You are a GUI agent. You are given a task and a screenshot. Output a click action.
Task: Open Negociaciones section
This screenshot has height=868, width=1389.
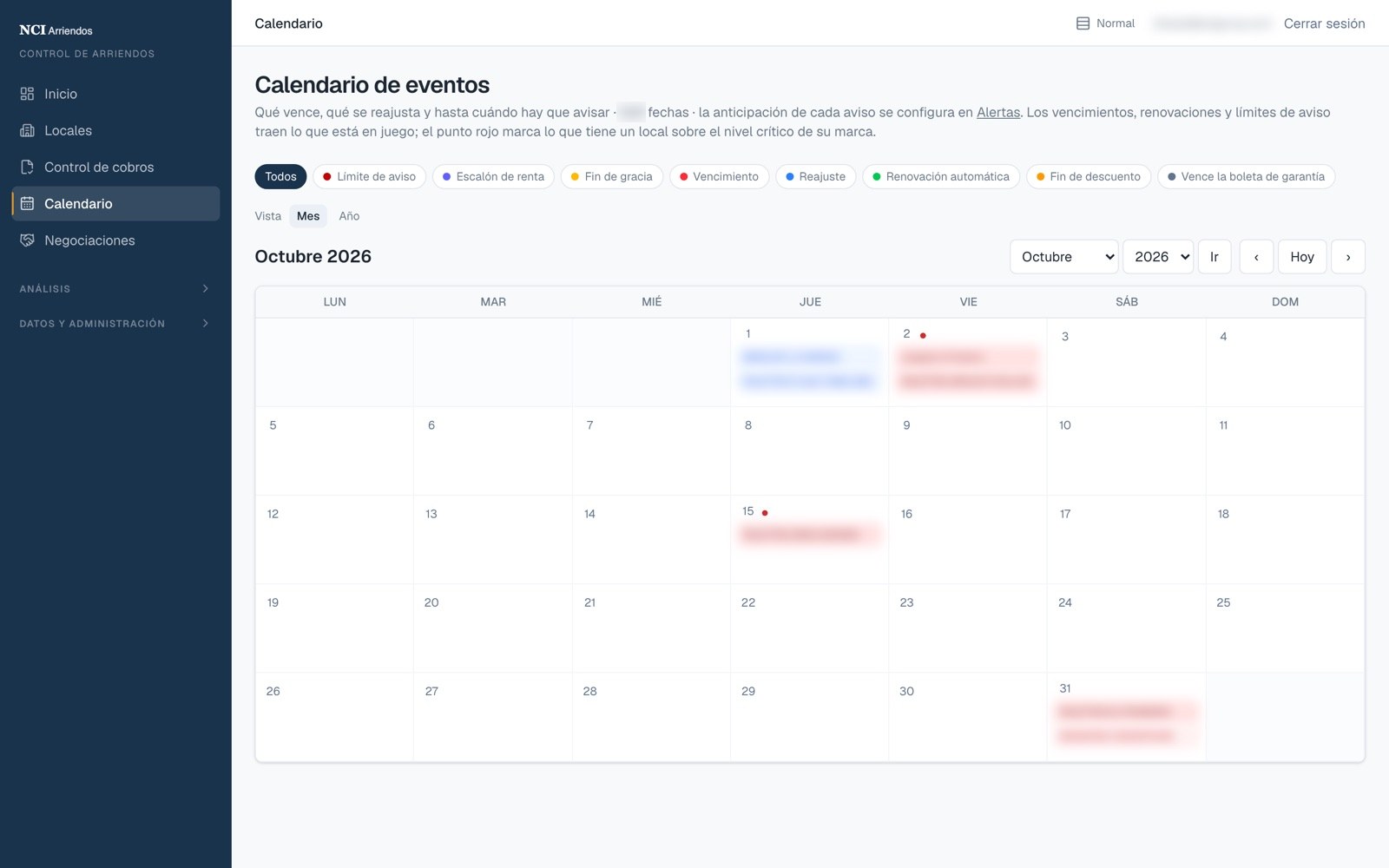click(x=115, y=240)
